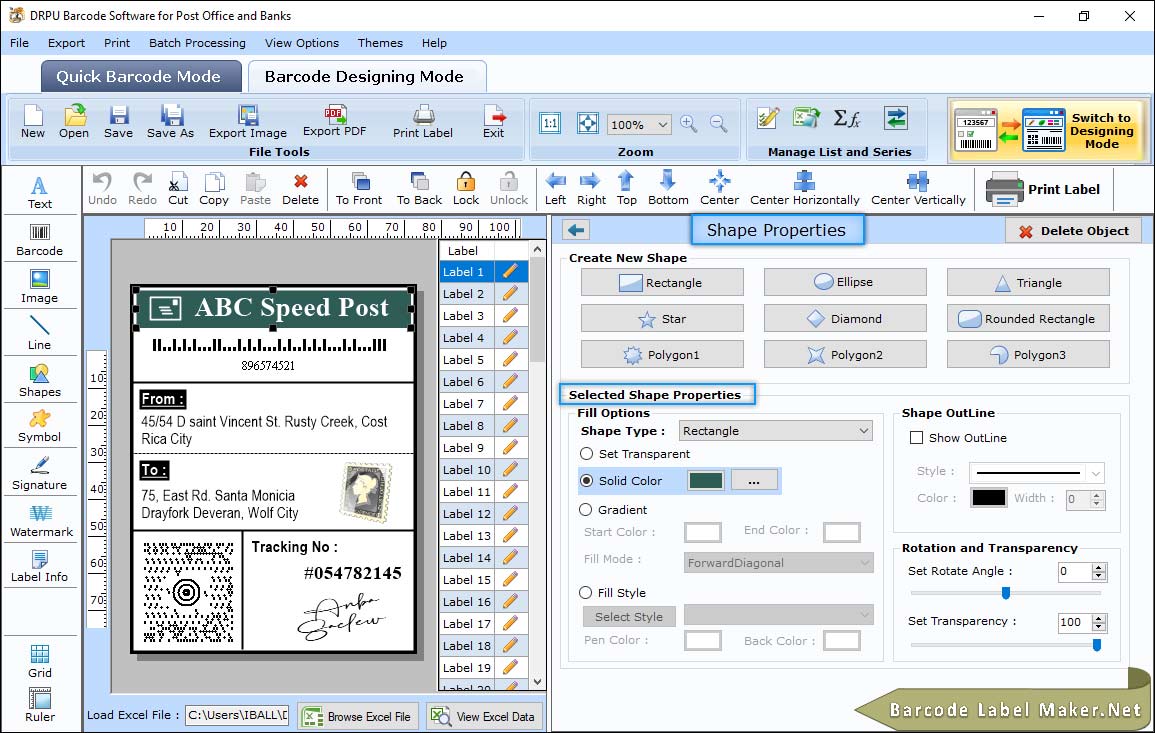Click Print Label in File Tools
The width and height of the screenshot is (1155, 733).
click(x=423, y=122)
